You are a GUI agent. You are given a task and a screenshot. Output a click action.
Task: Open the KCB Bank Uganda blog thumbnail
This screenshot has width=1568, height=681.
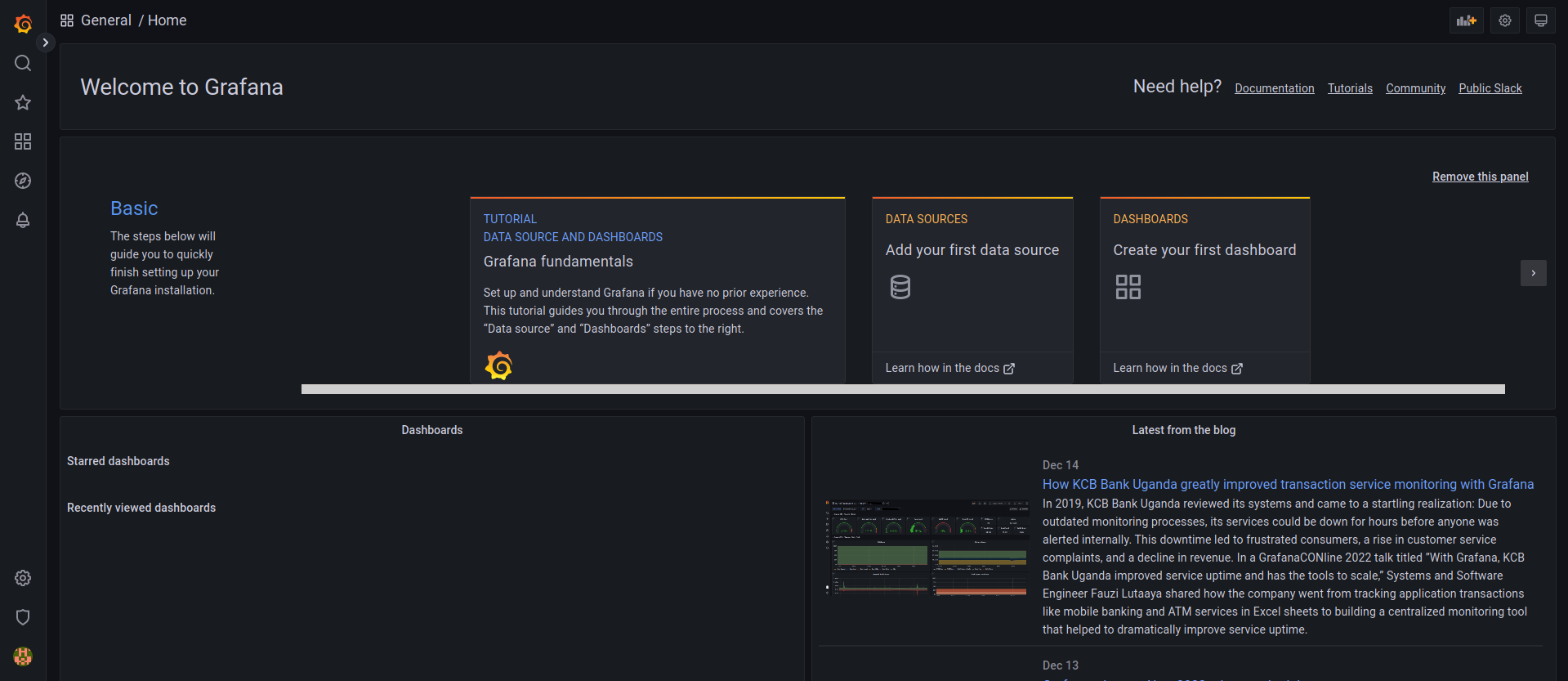pyautogui.click(x=927, y=547)
